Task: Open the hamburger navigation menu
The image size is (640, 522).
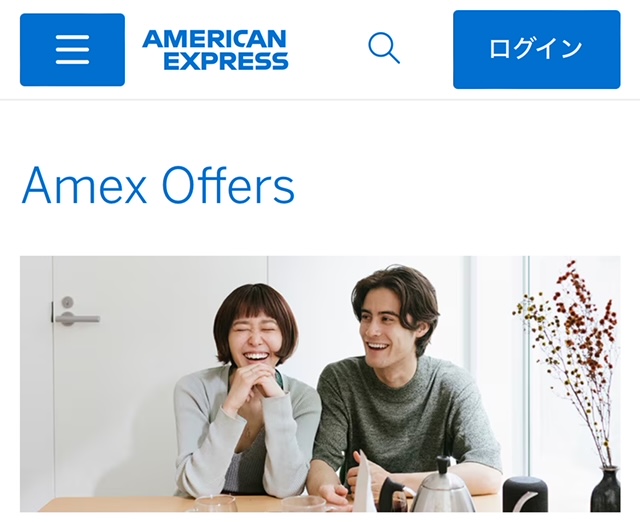Action: point(72,50)
